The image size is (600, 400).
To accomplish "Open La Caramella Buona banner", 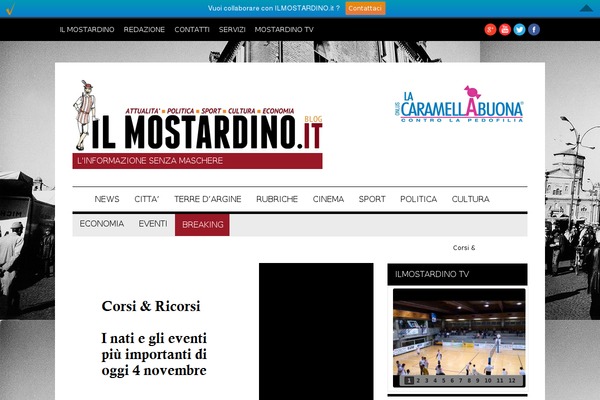I will pyautogui.click(x=459, y=104).
